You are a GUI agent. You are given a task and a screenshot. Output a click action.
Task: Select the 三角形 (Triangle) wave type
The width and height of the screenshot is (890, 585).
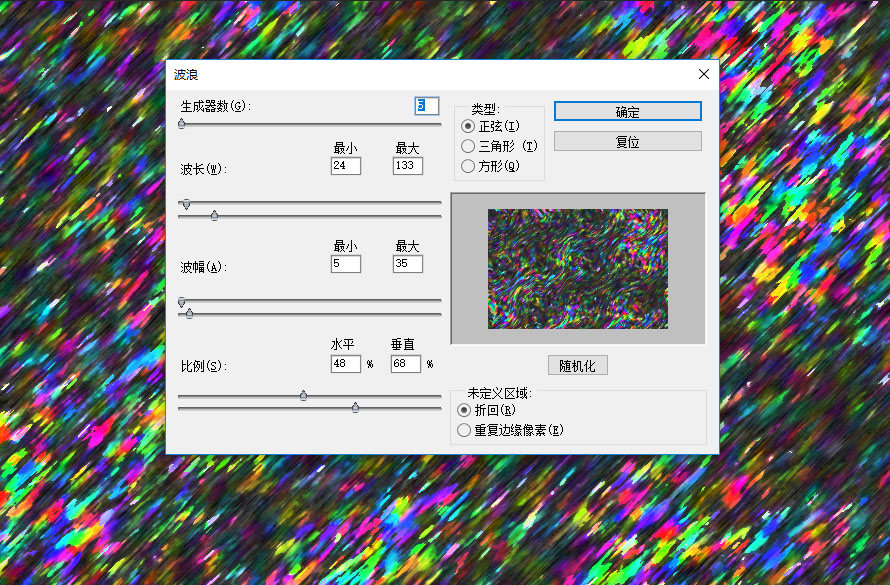coord(467,146)
